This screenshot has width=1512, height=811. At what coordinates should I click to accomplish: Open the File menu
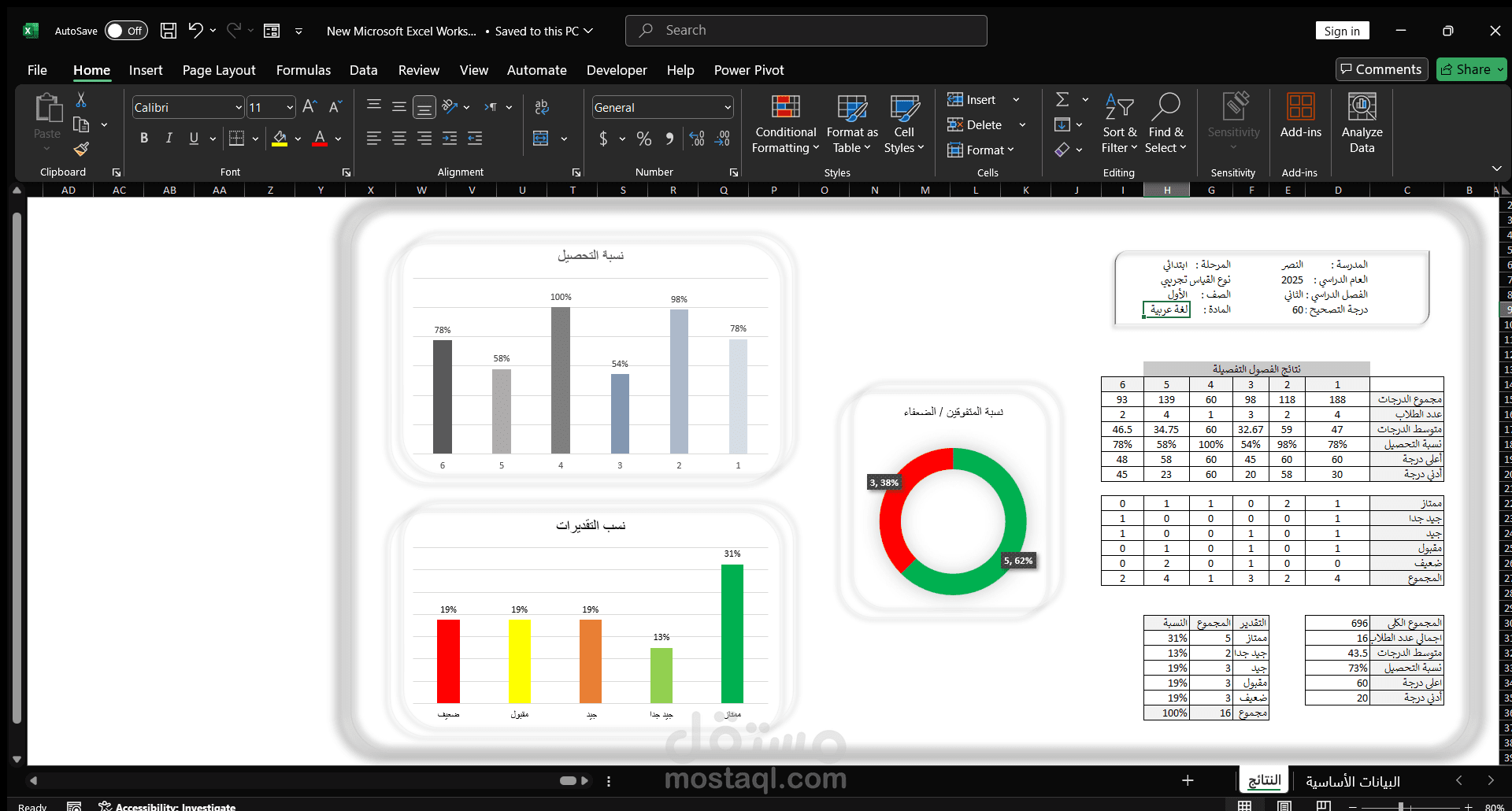[37, 70]
